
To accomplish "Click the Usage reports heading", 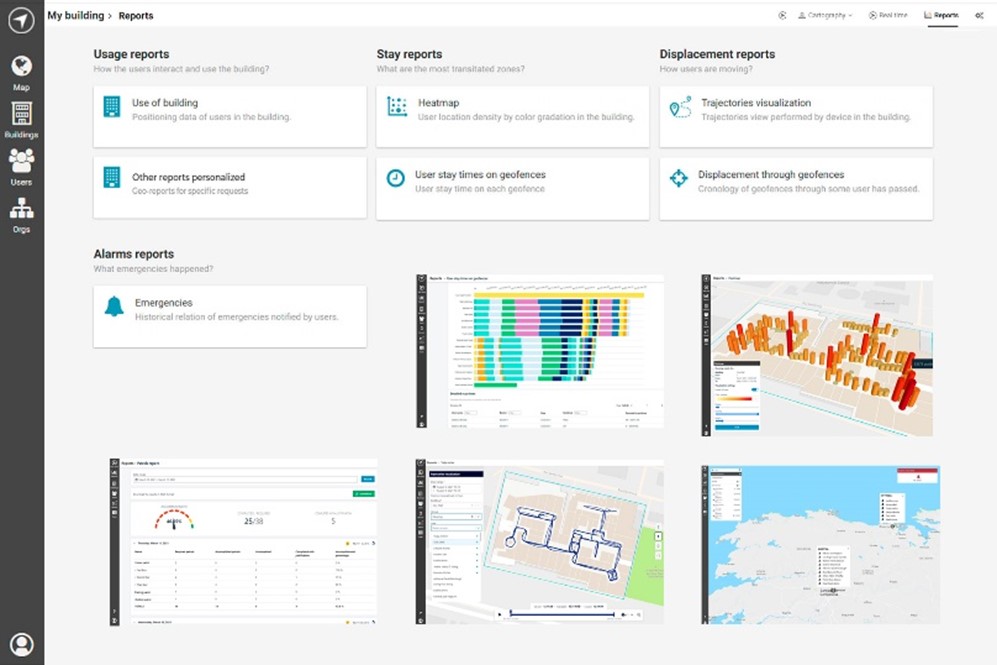I will [x=131, y=54].
